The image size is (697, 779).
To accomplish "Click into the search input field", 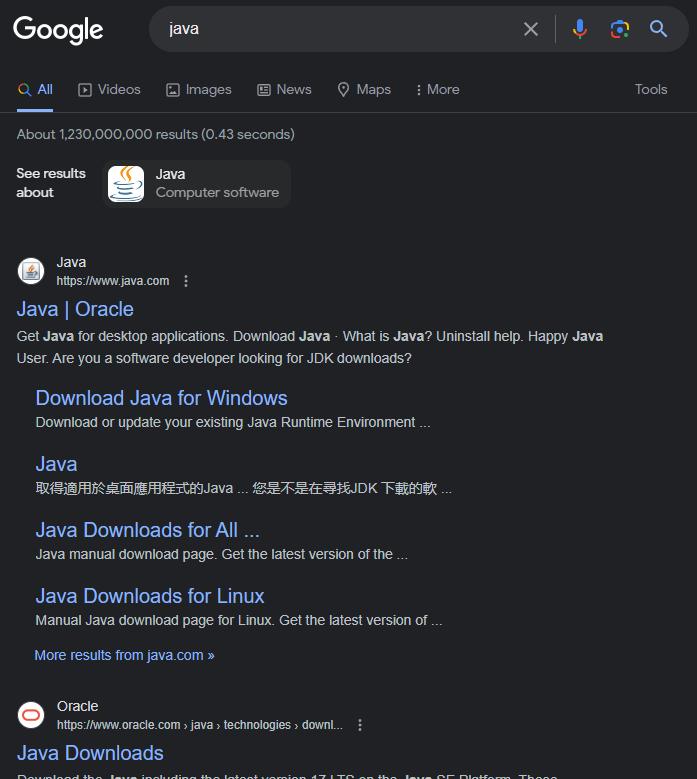I will (x=340, y=29).
